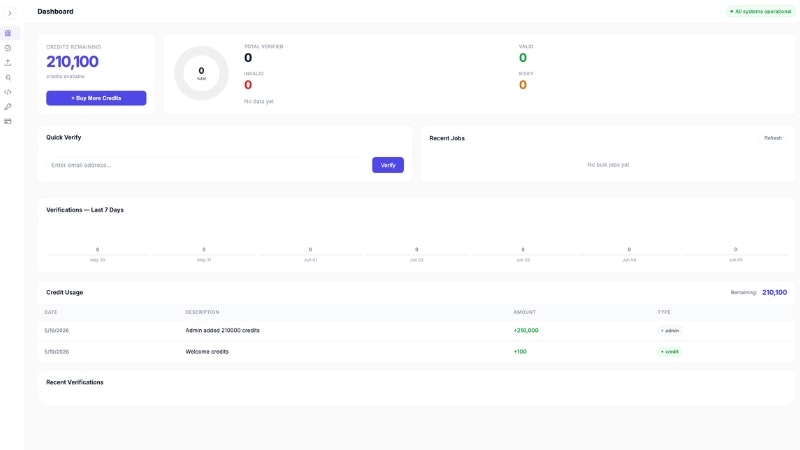This screenshot has width=800, height=450.
Task: Click the credit type badge
Action: pos(669,352)
